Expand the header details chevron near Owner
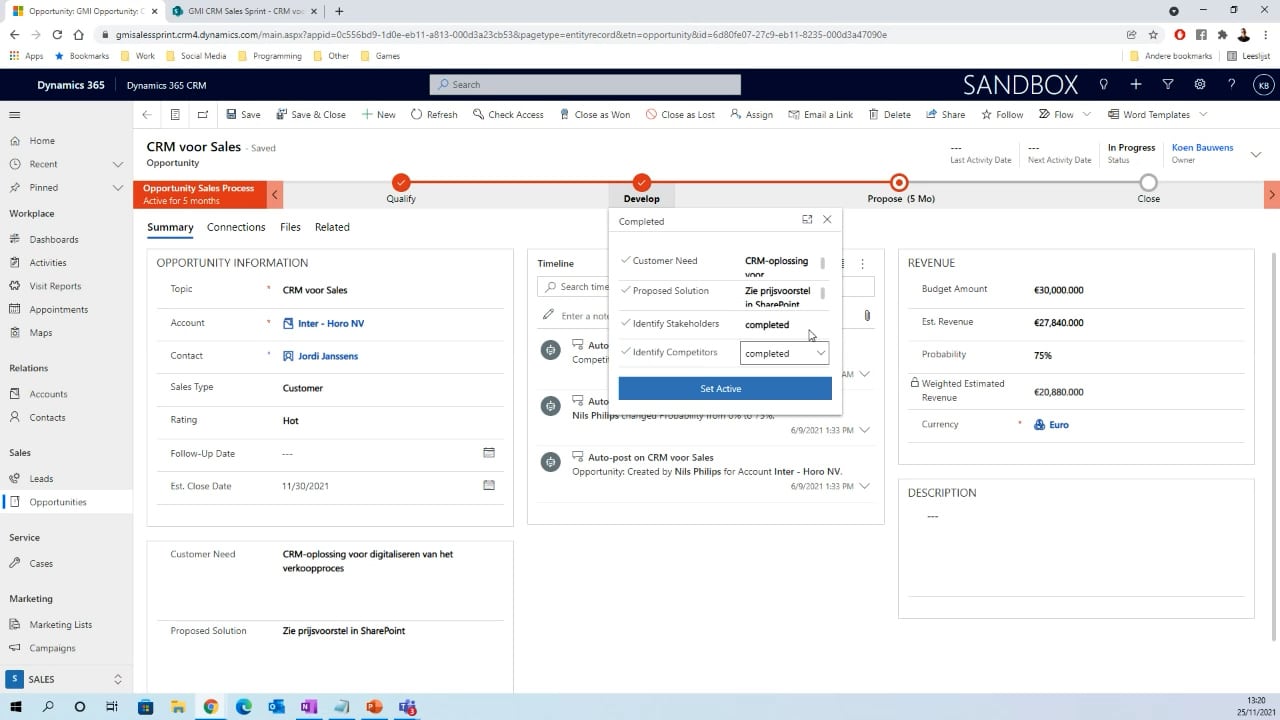 tap(1256, 154)
